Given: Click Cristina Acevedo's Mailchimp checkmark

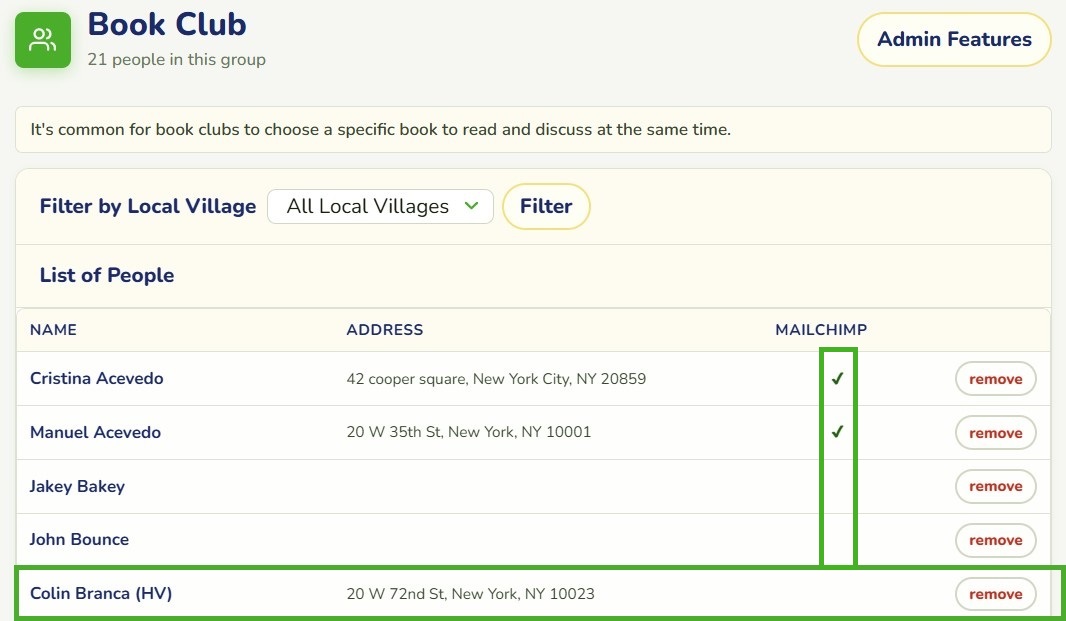Looking at the screenshot, I should pyautogui.click(x=838, y=379).
